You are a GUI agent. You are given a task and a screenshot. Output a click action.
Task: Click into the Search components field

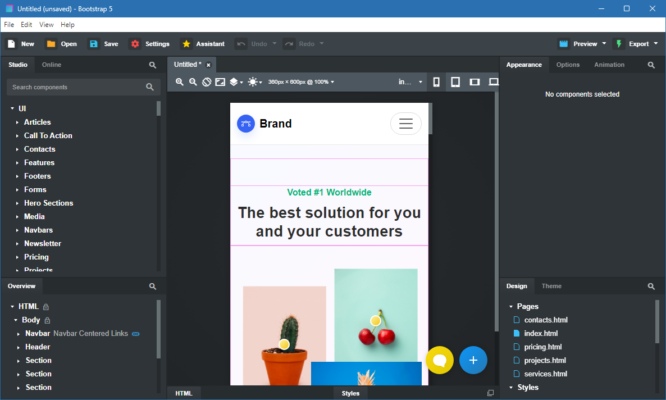83,87
